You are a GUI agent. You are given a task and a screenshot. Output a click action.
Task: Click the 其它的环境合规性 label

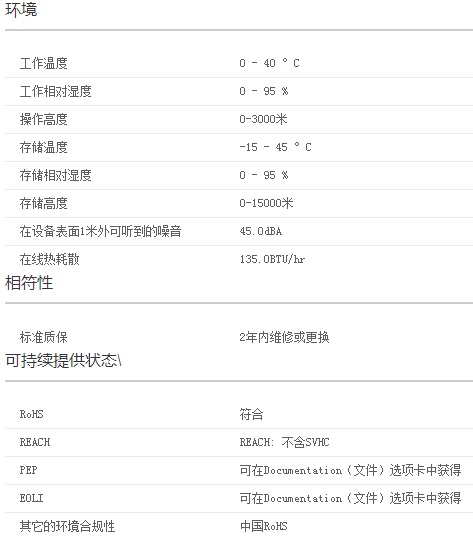67,526
